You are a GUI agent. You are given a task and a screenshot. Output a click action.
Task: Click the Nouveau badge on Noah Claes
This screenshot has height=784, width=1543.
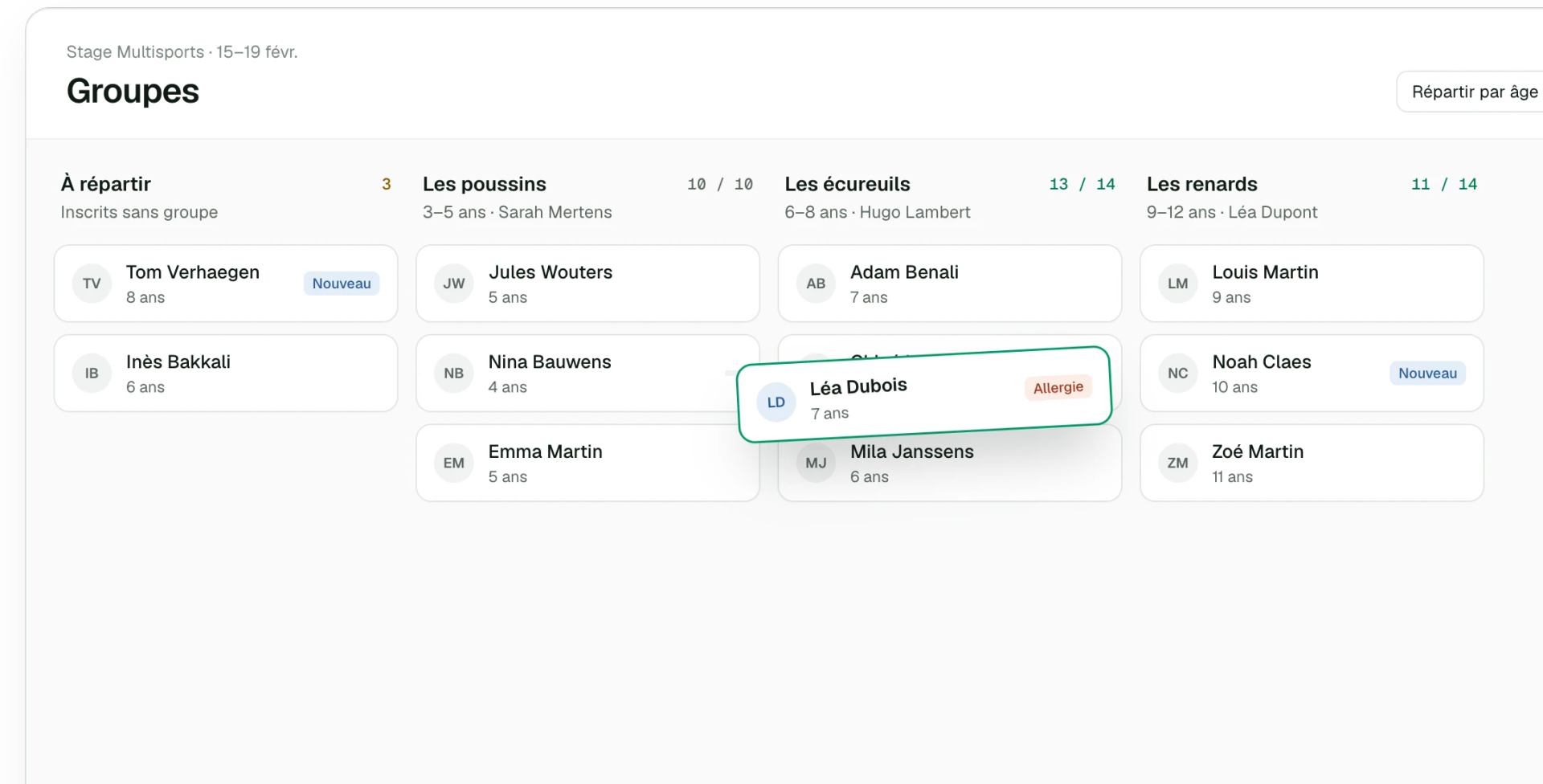pos(1427,374)
